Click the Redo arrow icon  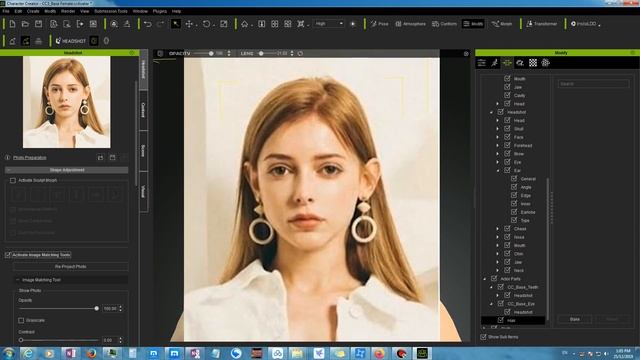[x=160, y=24]
